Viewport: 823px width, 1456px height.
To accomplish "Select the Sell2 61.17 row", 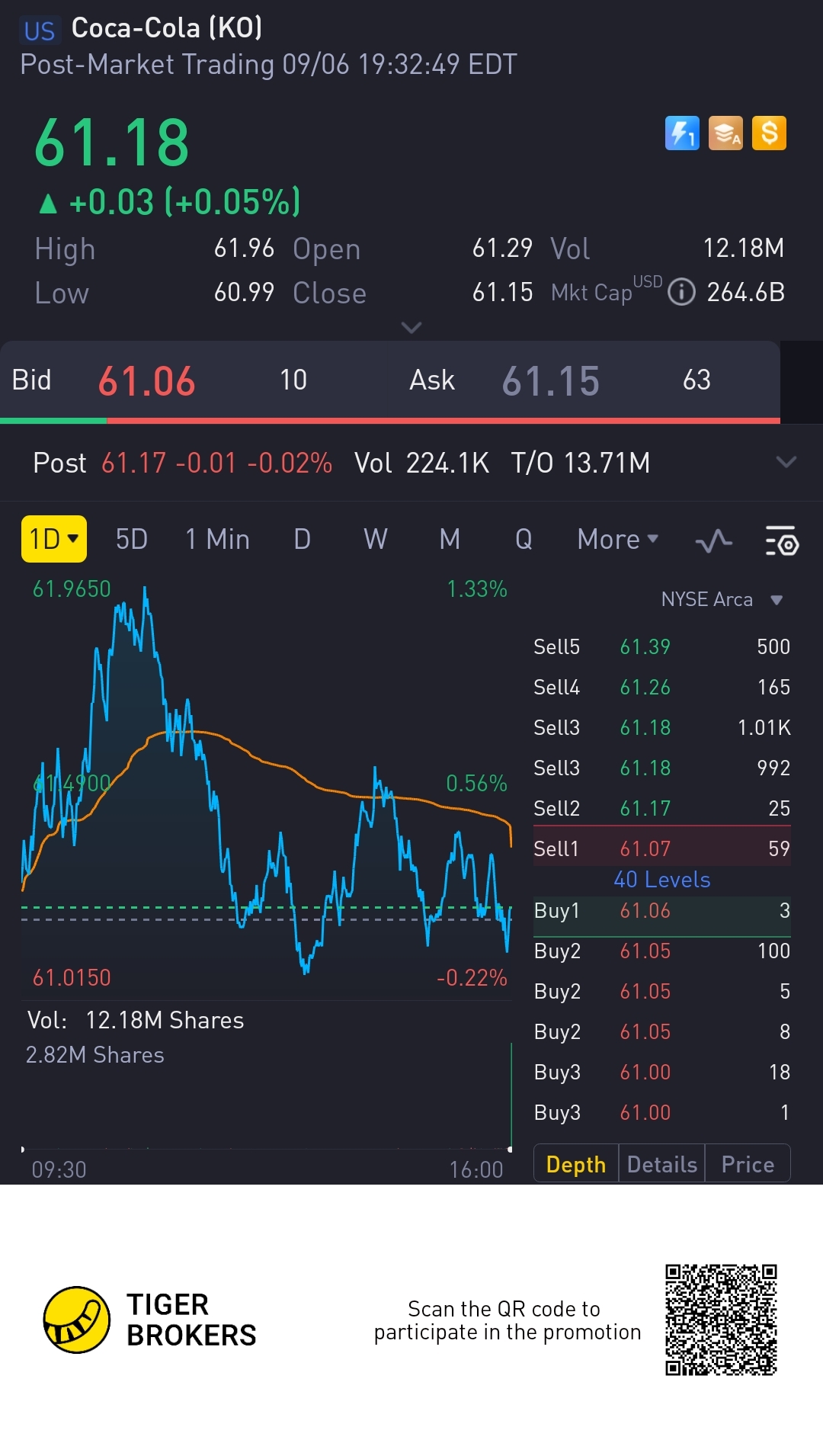I will click(662, 808).
